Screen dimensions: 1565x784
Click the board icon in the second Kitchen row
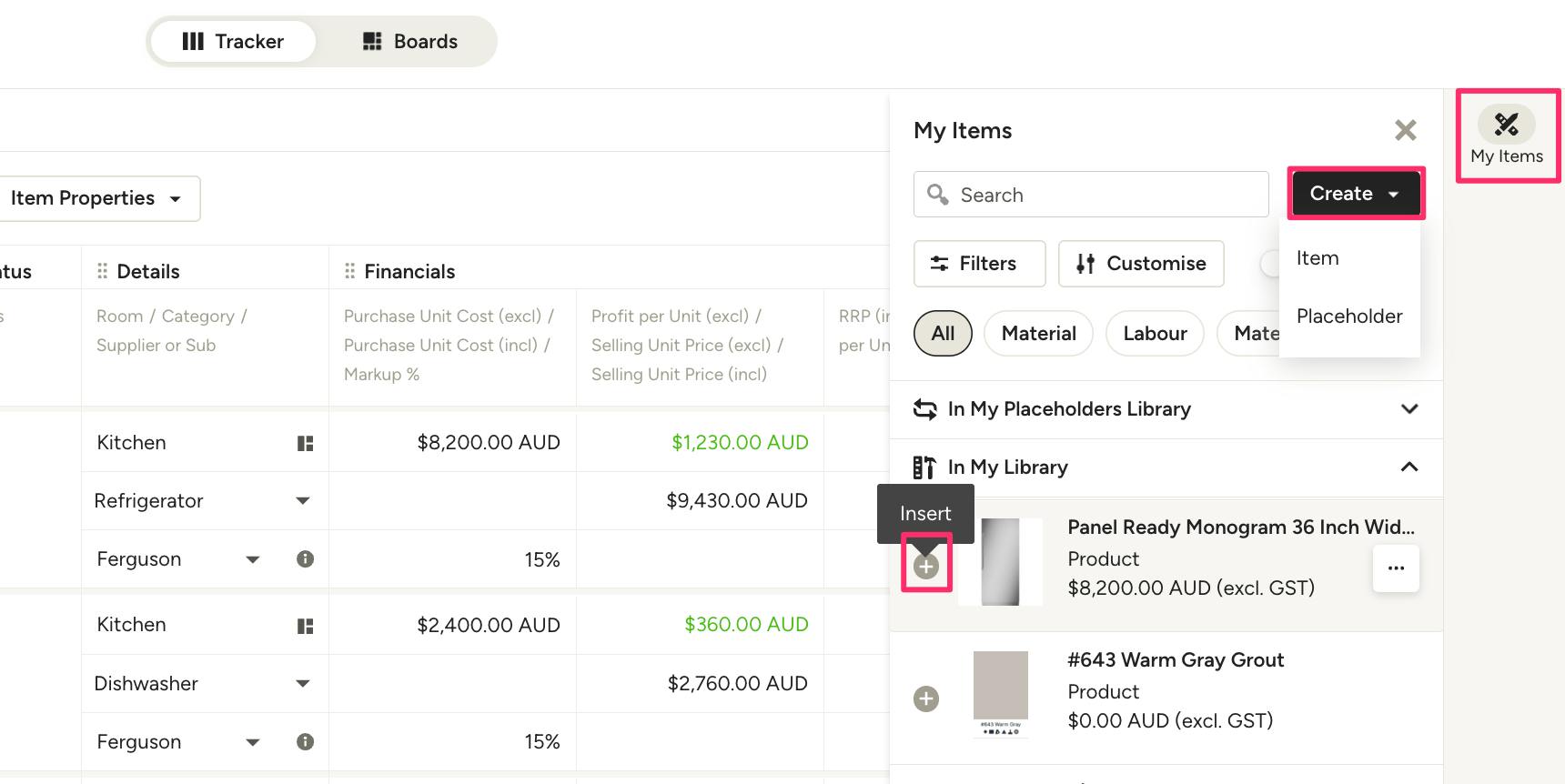[306, 626]
